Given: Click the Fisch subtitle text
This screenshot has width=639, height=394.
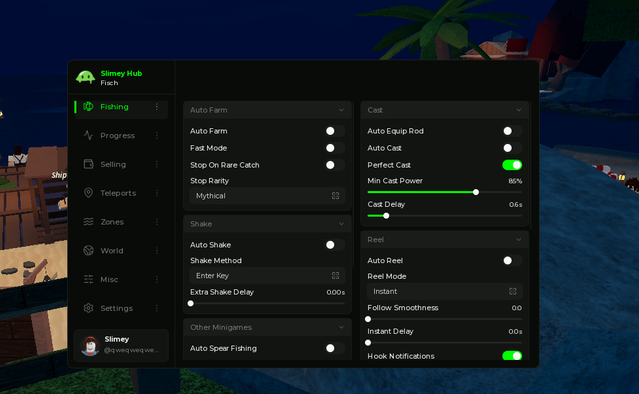Looking at the screenshot, I should pos(109,83).
